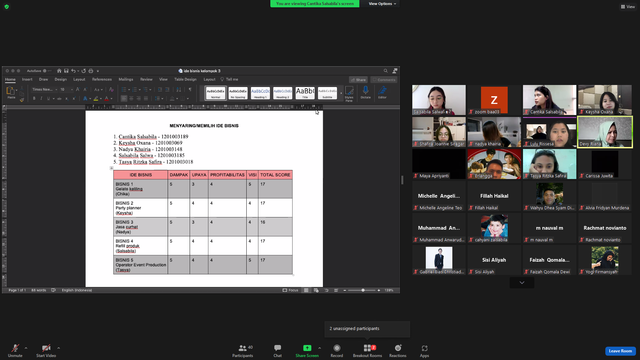Switch to Print Layout view in Word's status bar

point(306,290)
